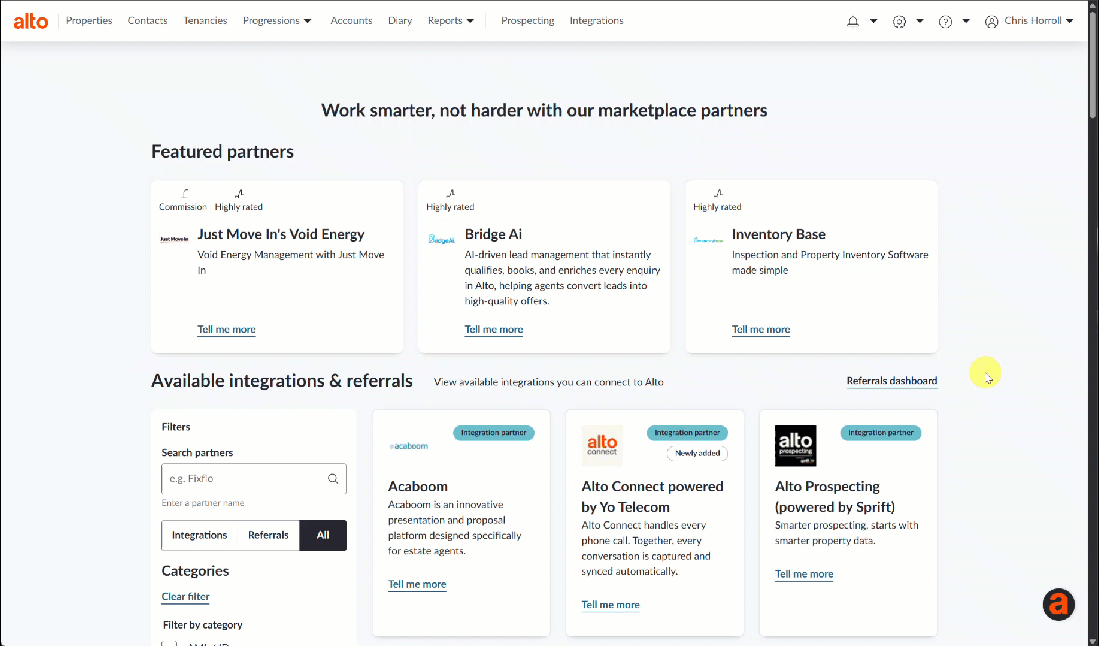Click the Acaboom logo
1099x646 pixels.
(409, 446)
